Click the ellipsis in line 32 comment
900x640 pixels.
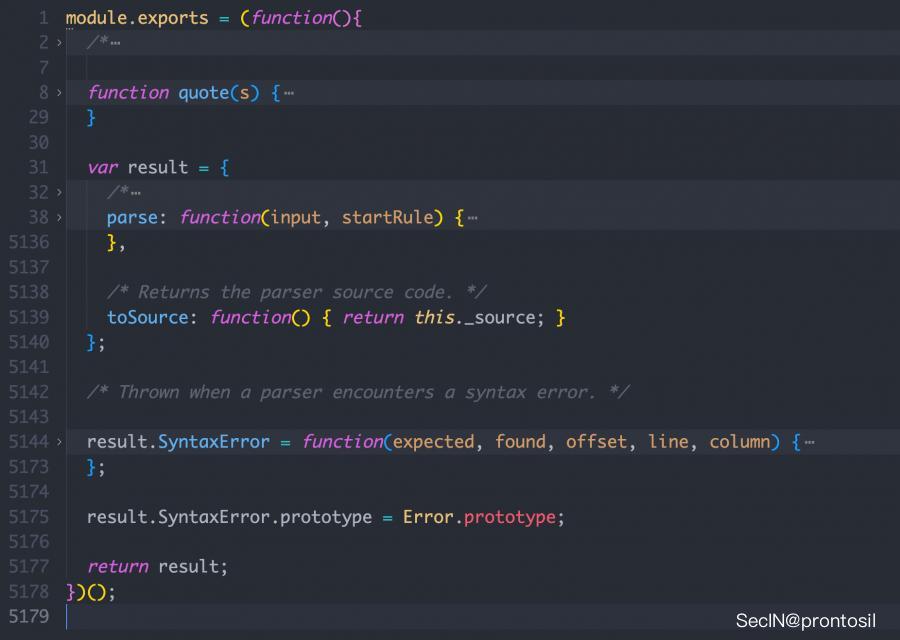click(135, 193)
